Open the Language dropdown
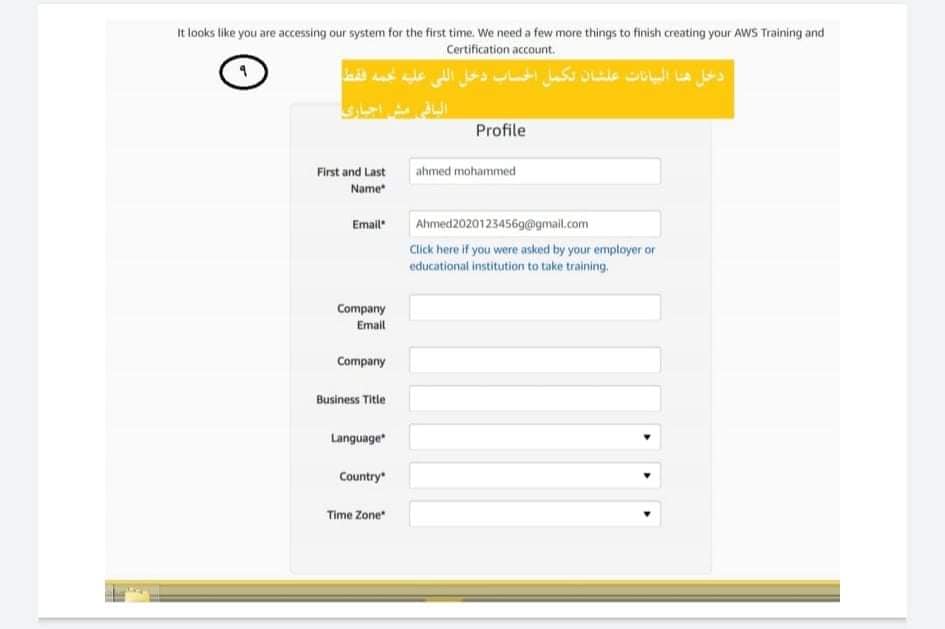 pyautogui.click(x=535, y=437)
